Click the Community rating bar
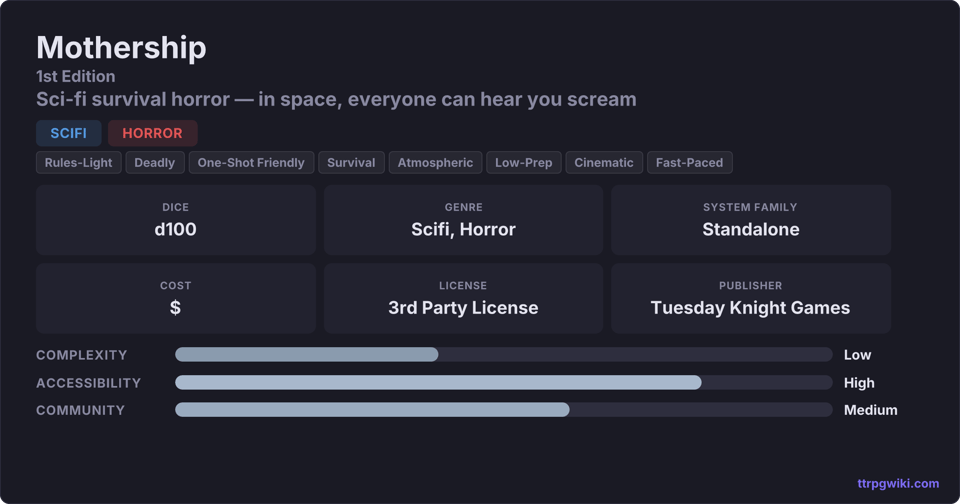 click(503, 410)
